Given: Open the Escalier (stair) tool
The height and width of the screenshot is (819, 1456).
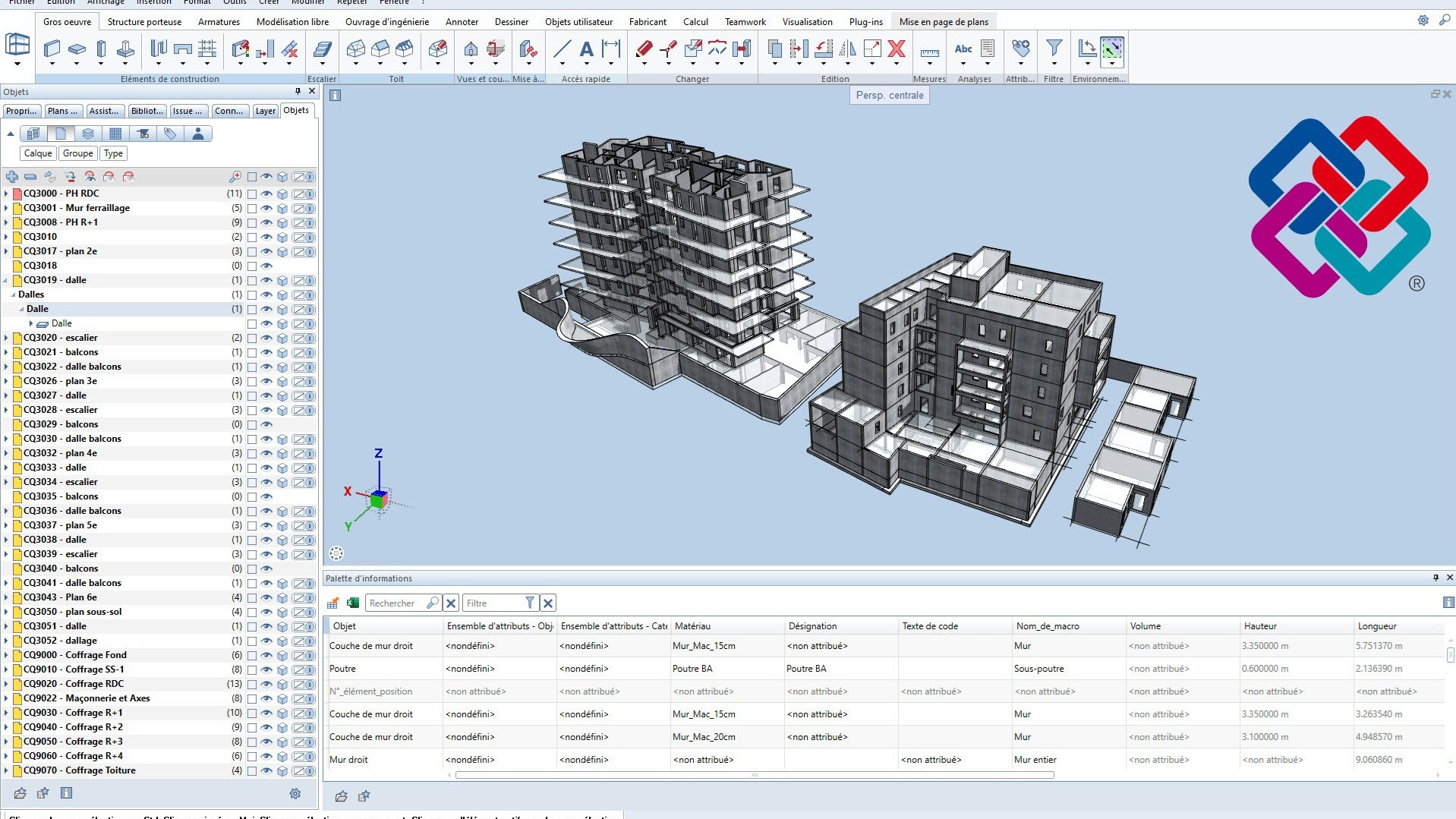Looking at the screenshot, I should tap(322, 49).
